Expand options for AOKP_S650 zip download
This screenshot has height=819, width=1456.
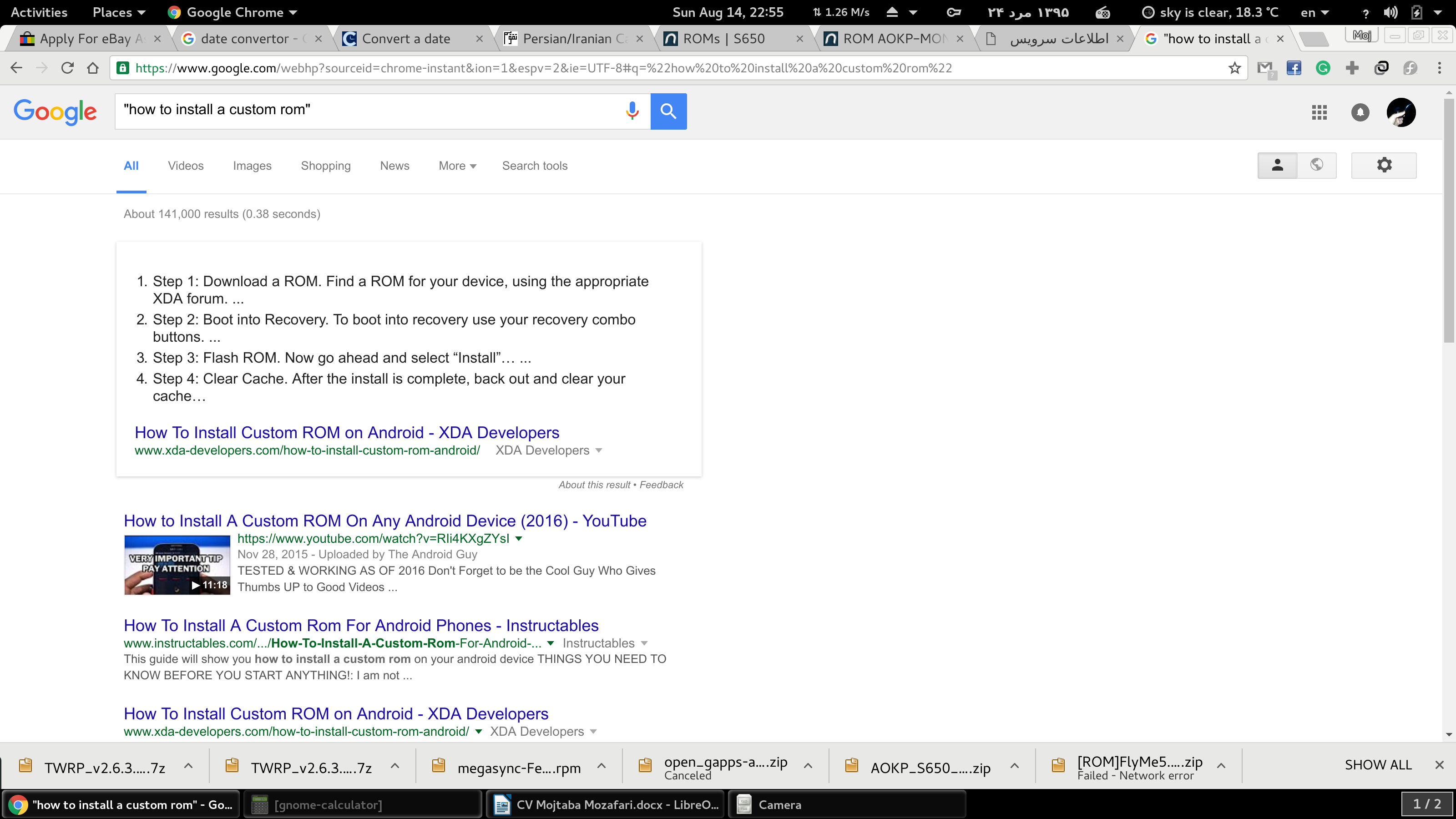tap(1015, 766)
